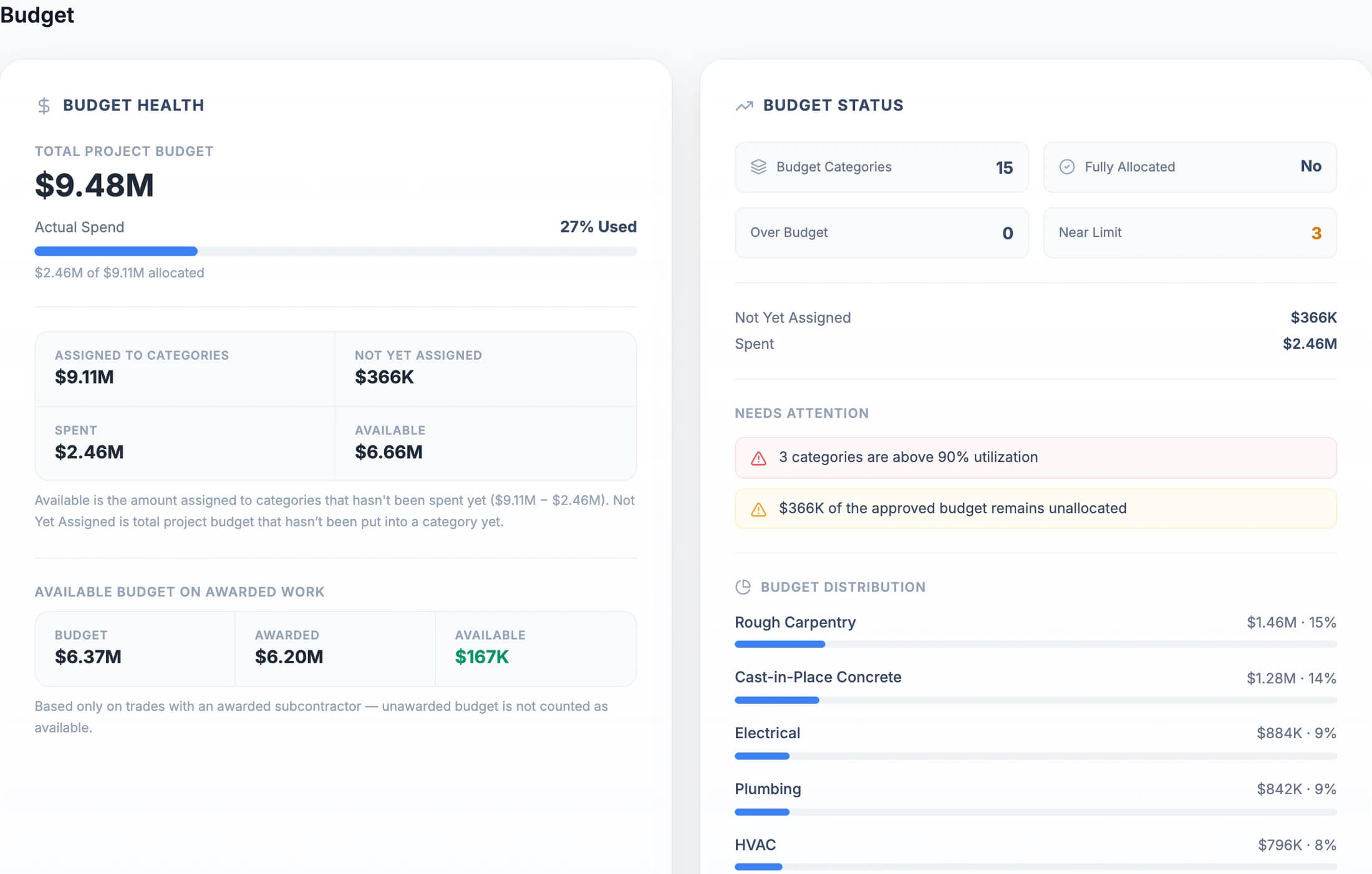Click the dollar sign Budget Health icon

44,105
